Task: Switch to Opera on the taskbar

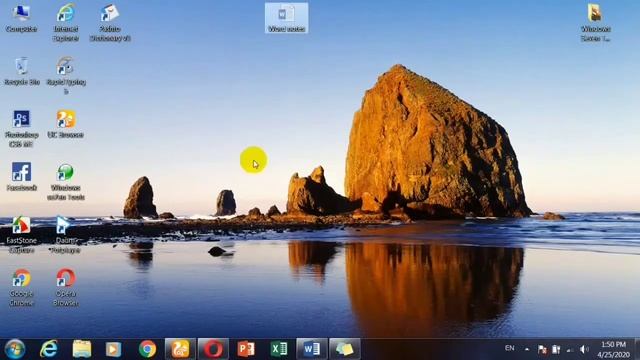Action: [213, 349]
